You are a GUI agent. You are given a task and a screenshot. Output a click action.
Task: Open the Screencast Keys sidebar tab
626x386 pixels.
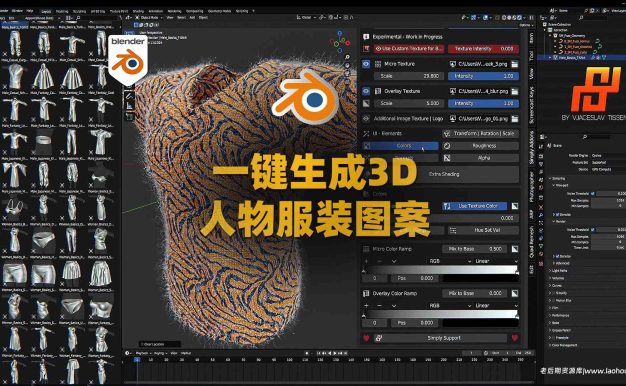pos(531,105)
